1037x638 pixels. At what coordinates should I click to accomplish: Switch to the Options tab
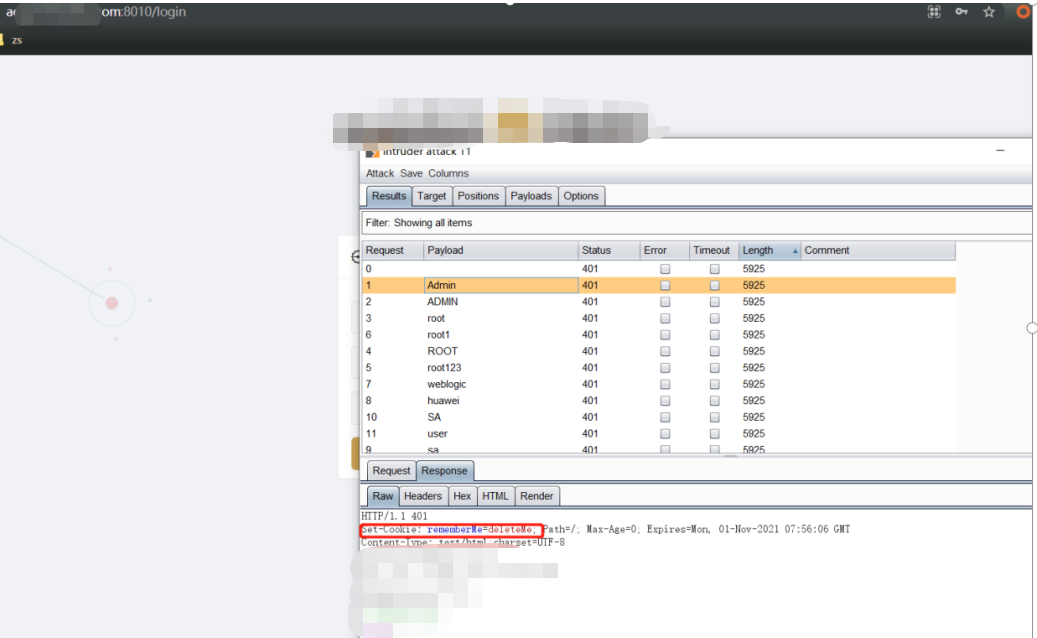click(x=581, y=196)
